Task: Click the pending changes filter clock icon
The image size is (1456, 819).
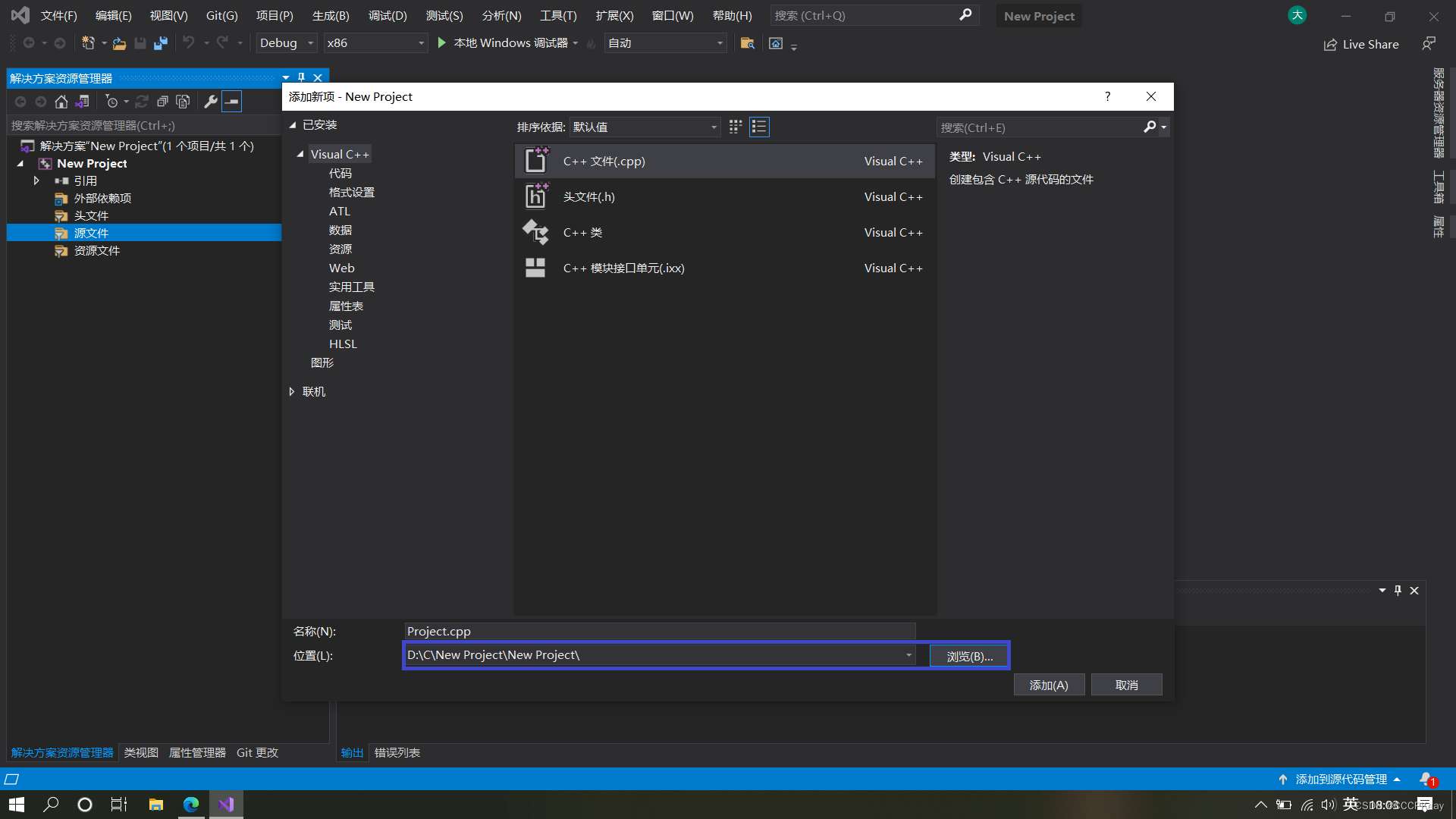Action: point(112,102)
